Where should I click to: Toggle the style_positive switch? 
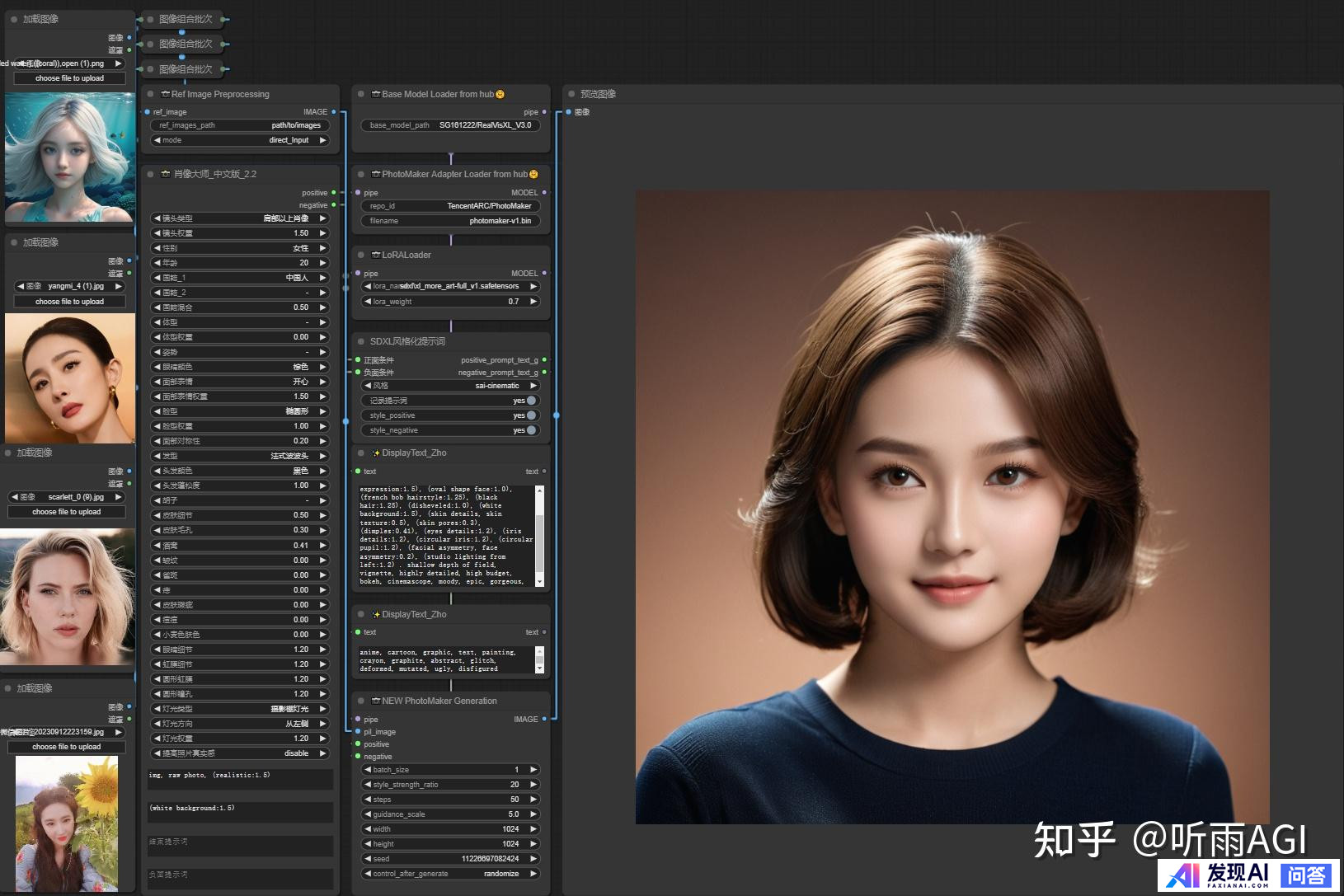point(531,415)
